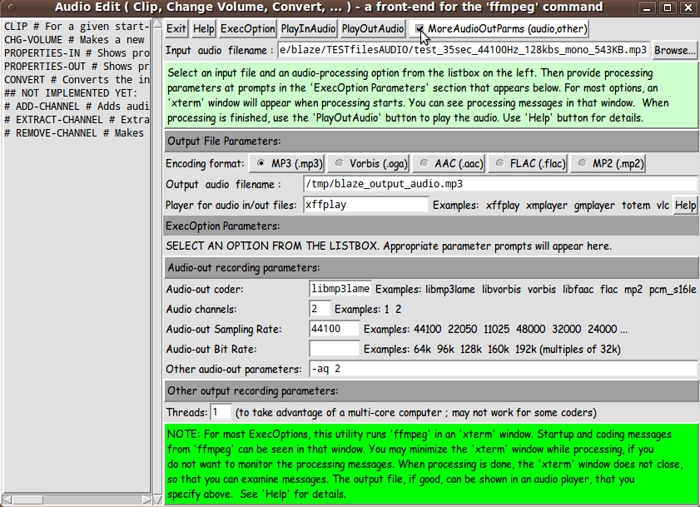Viewport: 700px width, 507px height.
Task: Select '## NOT IMPLEMENTED YET:' listbox row
Action: click(77, 93)
